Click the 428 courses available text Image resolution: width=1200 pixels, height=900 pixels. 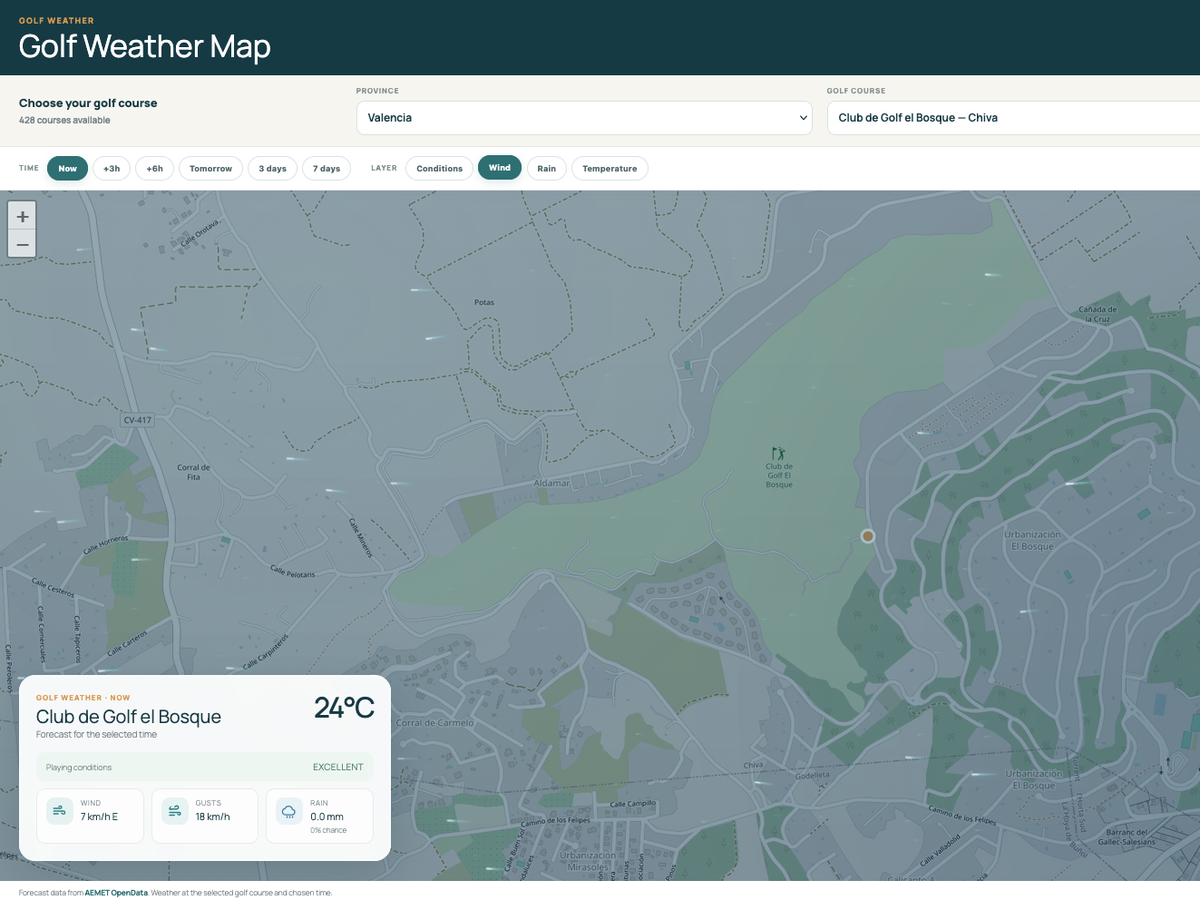point(64,120)
